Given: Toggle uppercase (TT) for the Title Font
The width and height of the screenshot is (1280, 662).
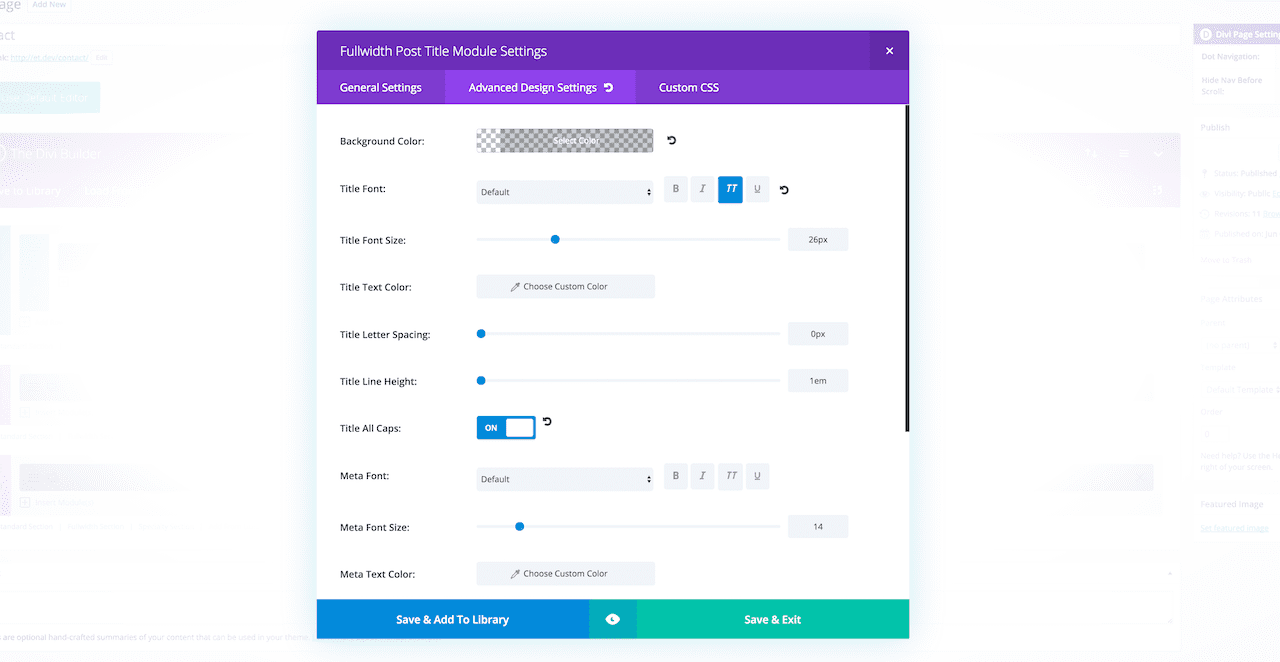Looking at the screenshot, I should [x=730, y=189].
